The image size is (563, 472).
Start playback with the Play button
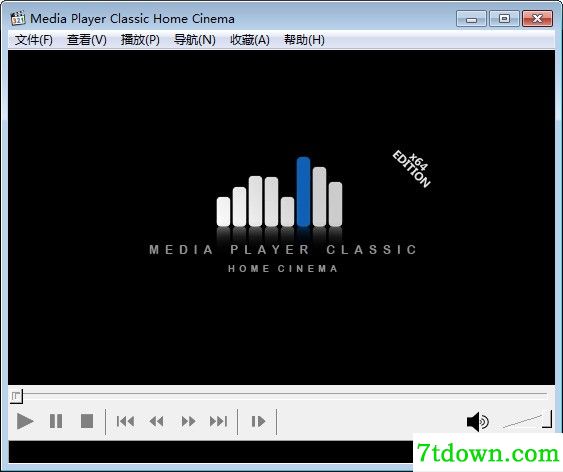25,421
